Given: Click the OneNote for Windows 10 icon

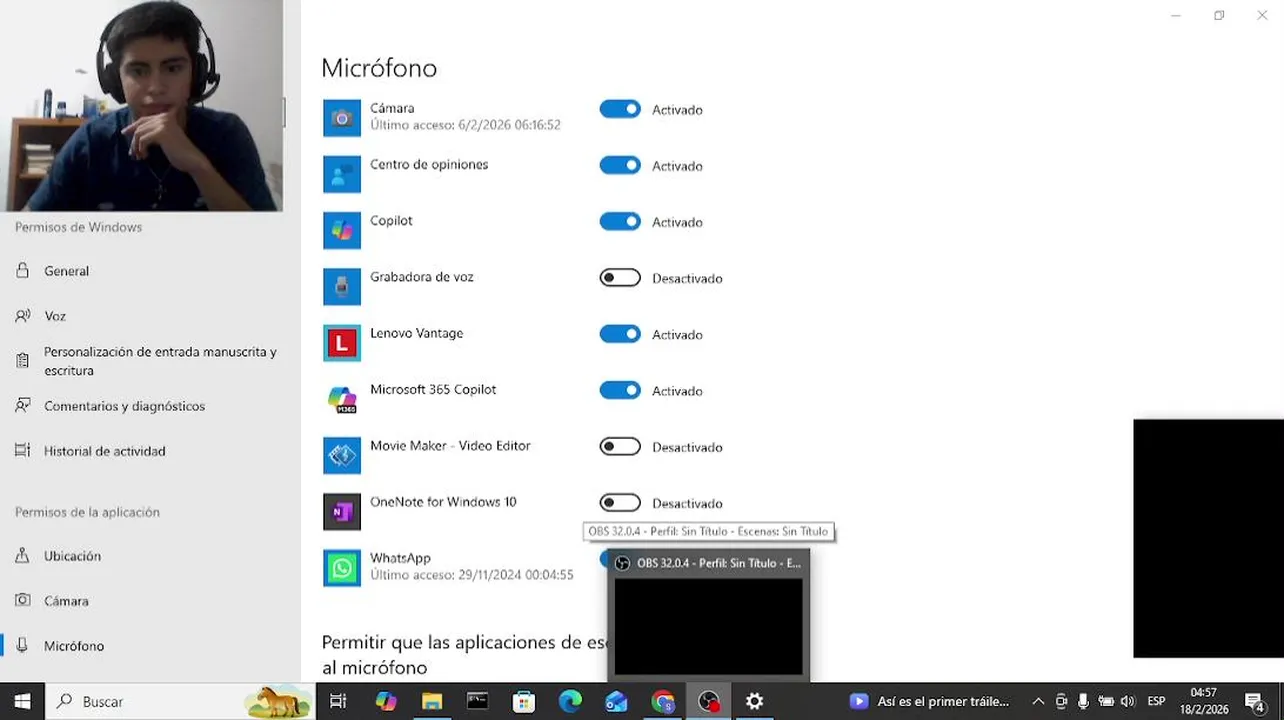Looking at the screenshot, I should (x=342, y=511).
